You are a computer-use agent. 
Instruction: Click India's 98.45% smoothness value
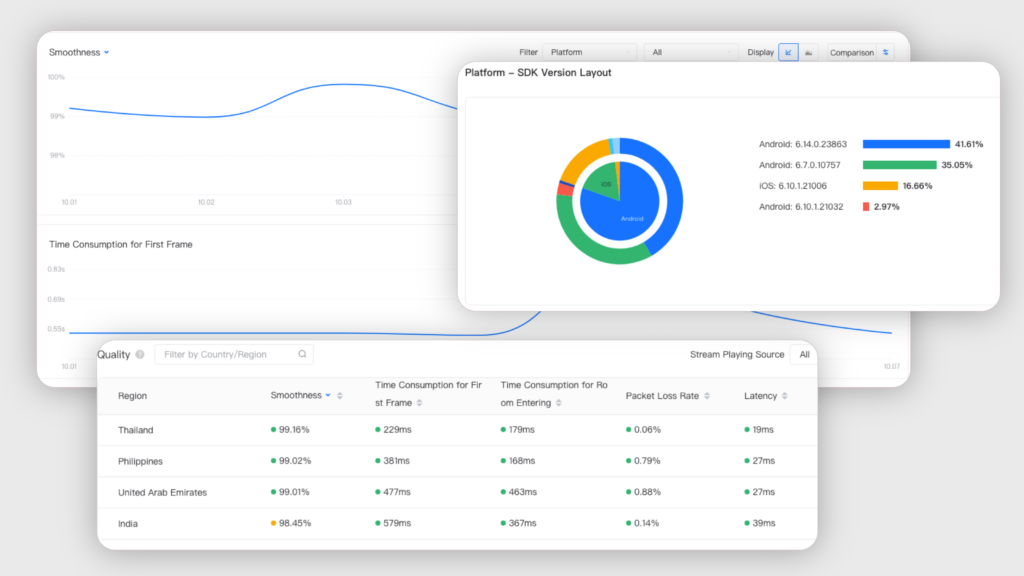(x=295, y=523)
